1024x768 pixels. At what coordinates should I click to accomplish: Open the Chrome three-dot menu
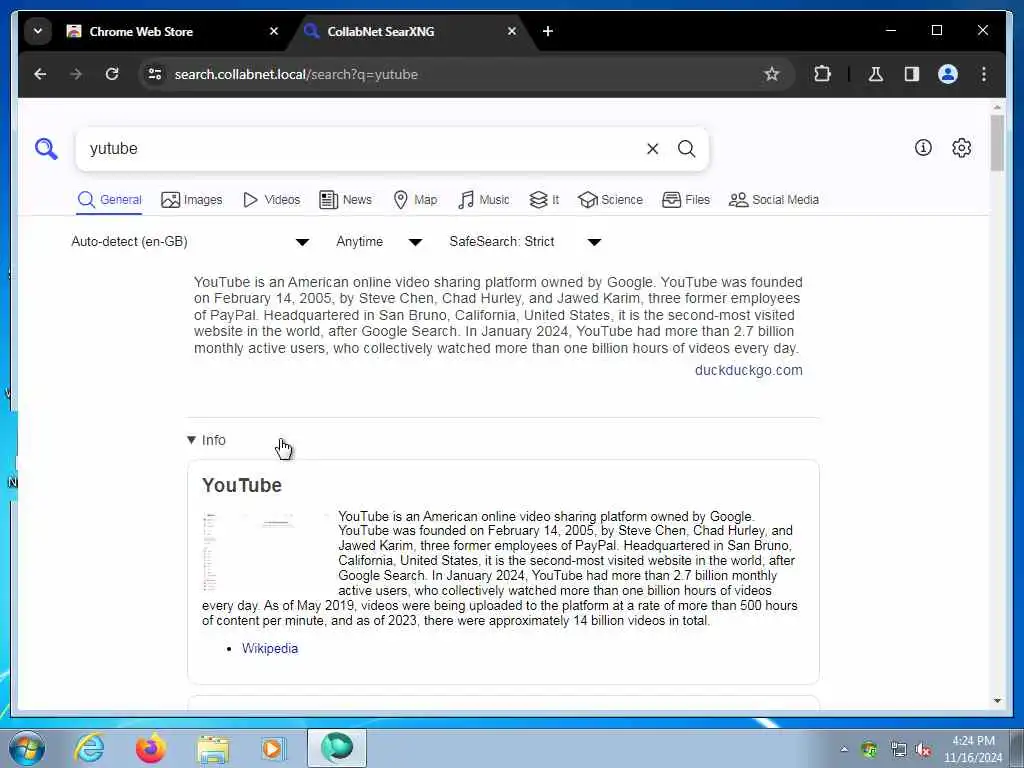(x=984, y=74)
